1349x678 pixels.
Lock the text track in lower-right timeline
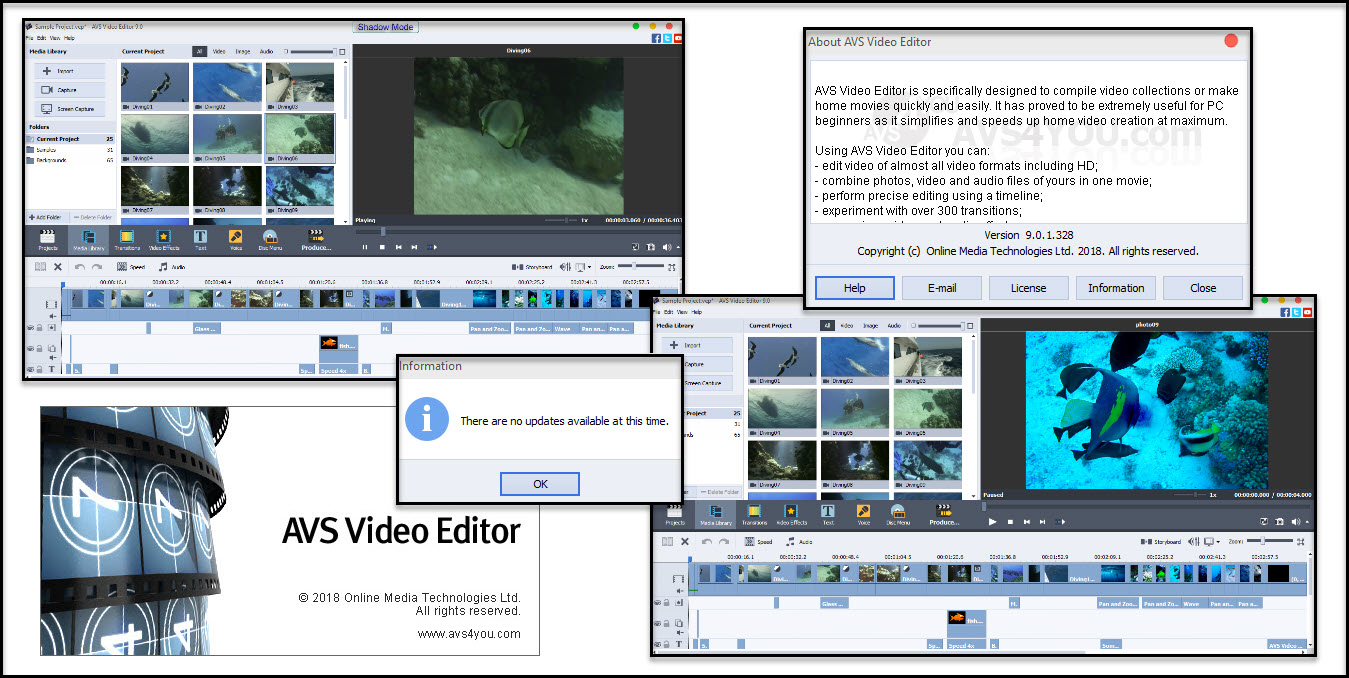(667, 645)
